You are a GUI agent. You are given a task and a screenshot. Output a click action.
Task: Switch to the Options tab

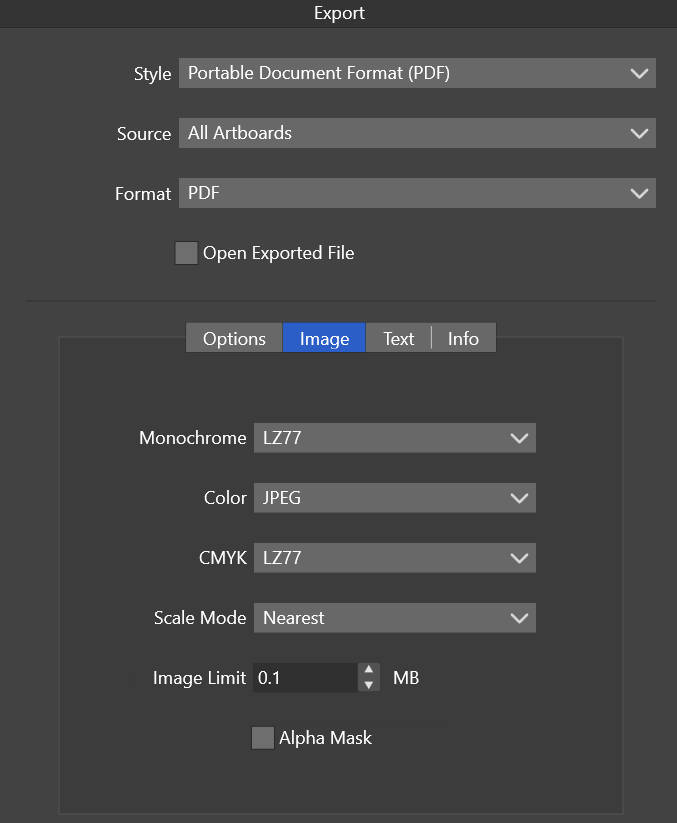233,338
